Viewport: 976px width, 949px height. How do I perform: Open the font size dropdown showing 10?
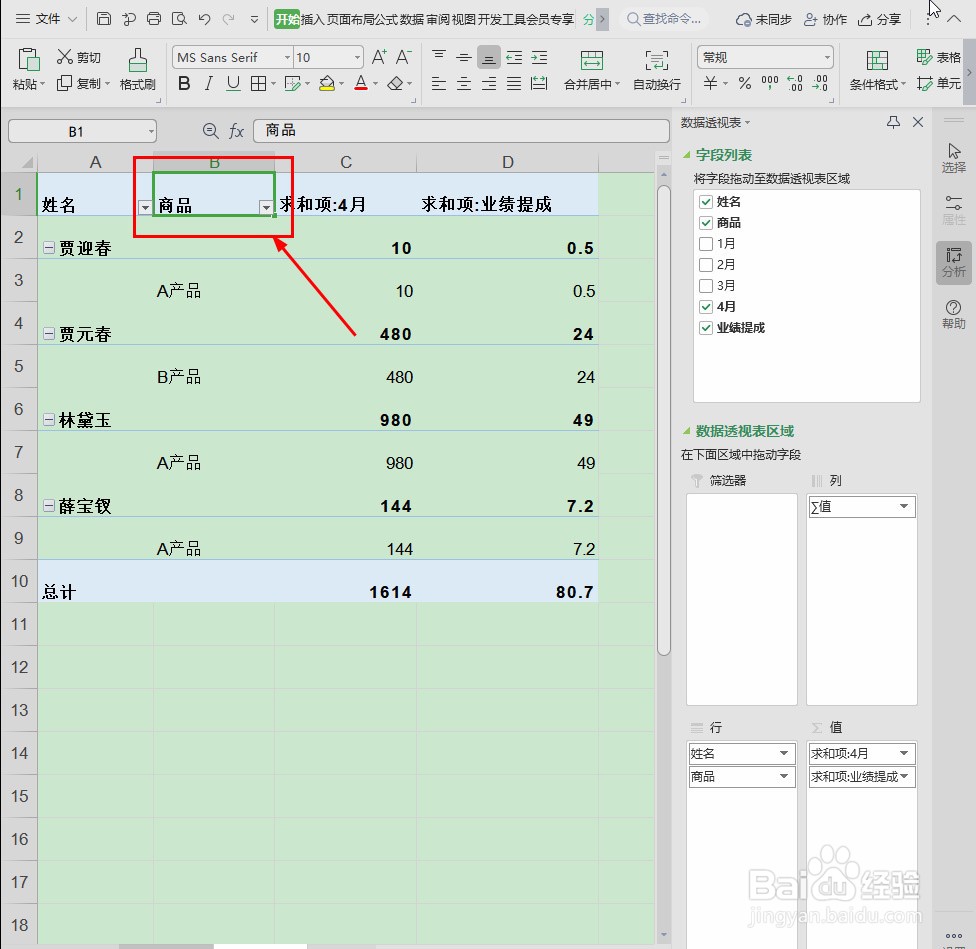pos(359,57)
